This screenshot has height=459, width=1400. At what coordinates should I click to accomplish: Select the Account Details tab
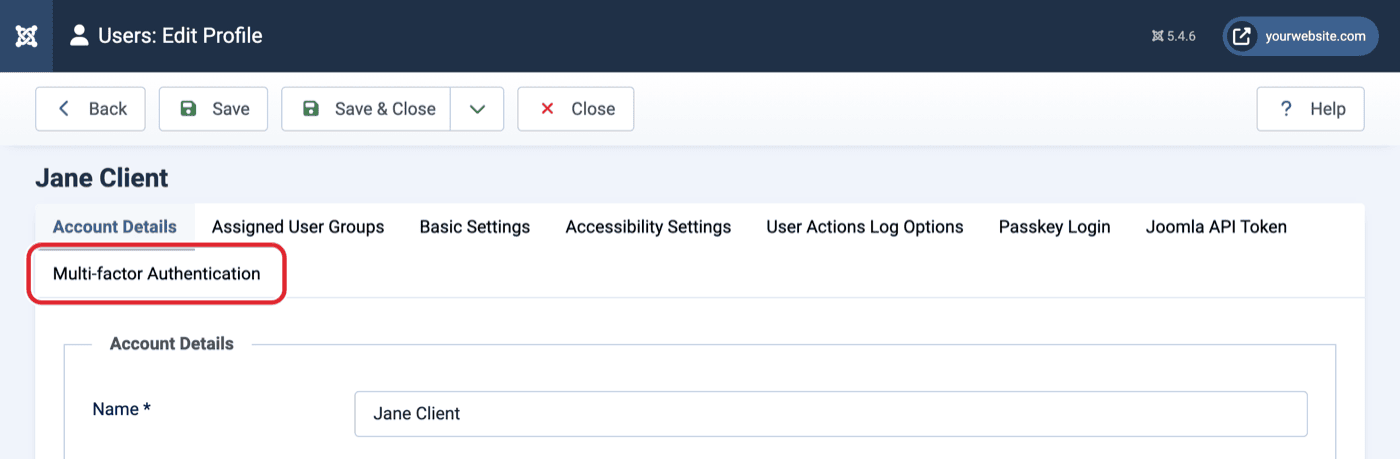click(x=115, y=227)
